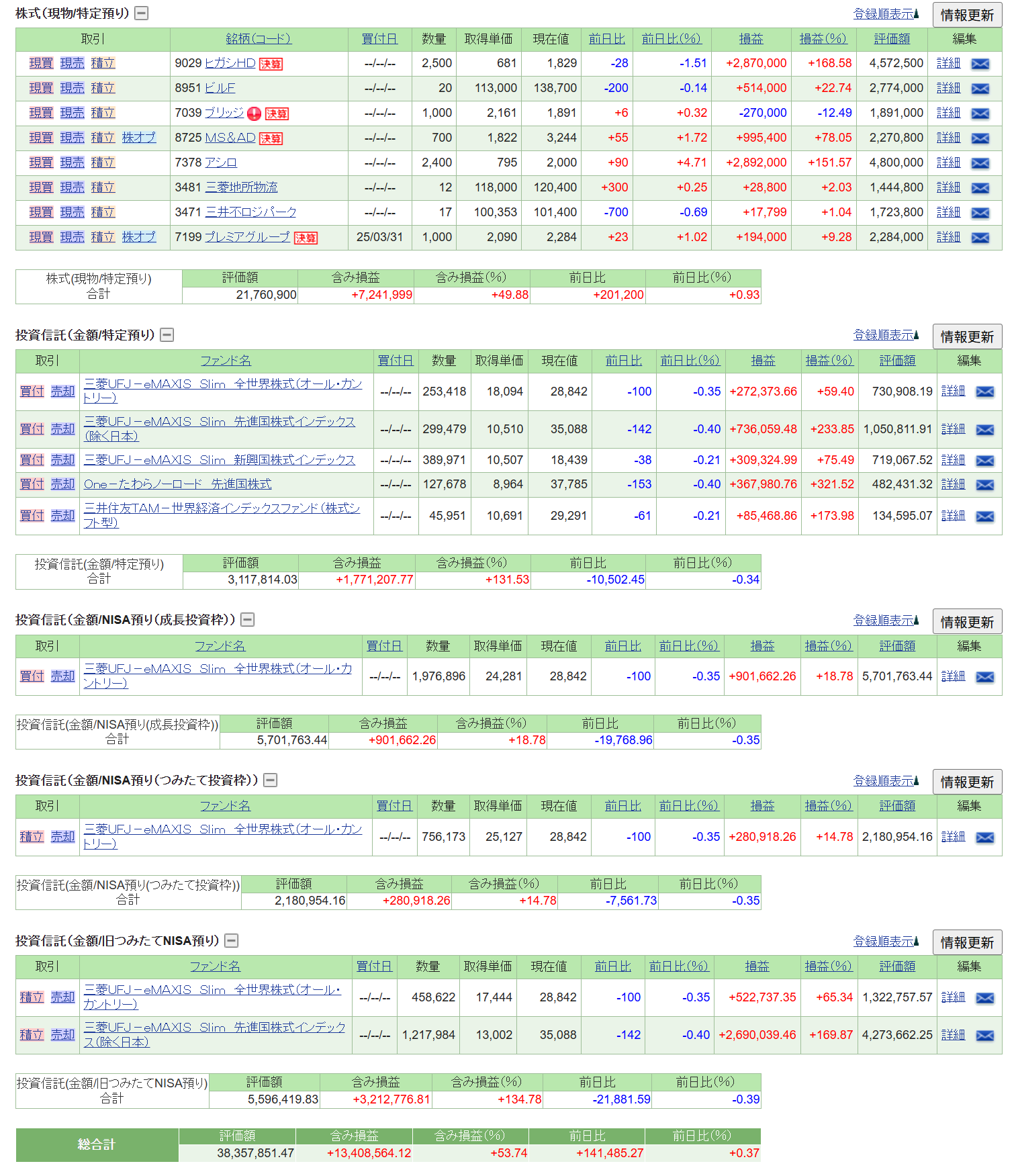Click the red alert icon next to ブリッジ
The width and height of the screenshot is (1016, 1176).
coord(254,114)
